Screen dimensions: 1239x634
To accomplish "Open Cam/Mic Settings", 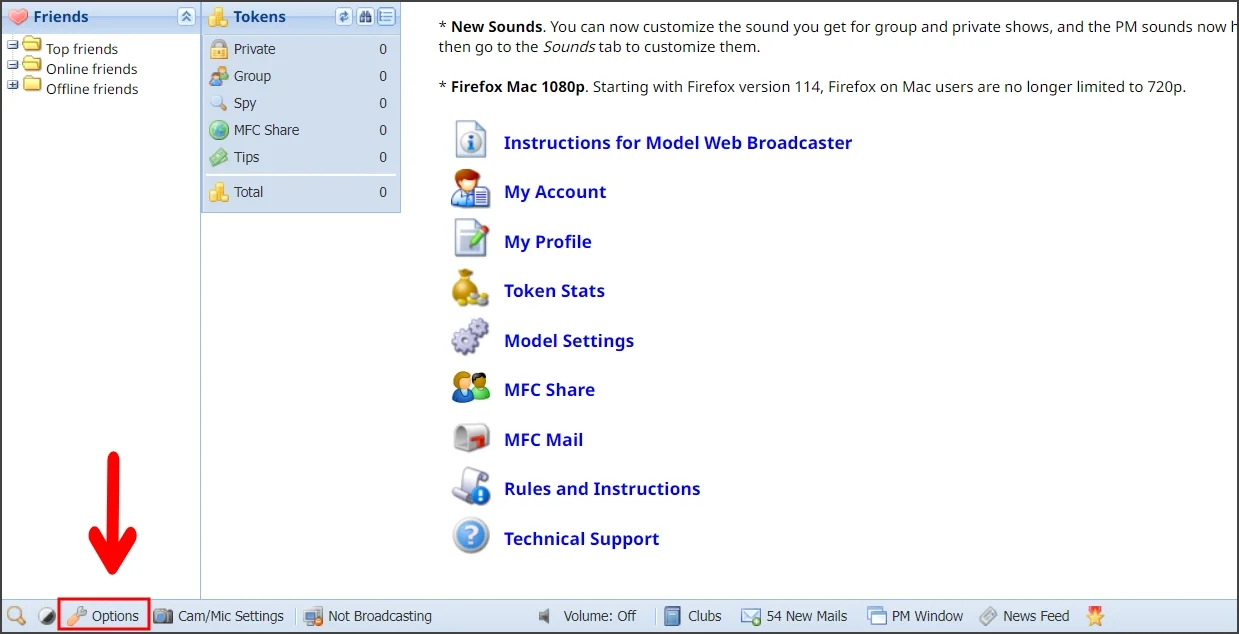I will pos(219,616).
